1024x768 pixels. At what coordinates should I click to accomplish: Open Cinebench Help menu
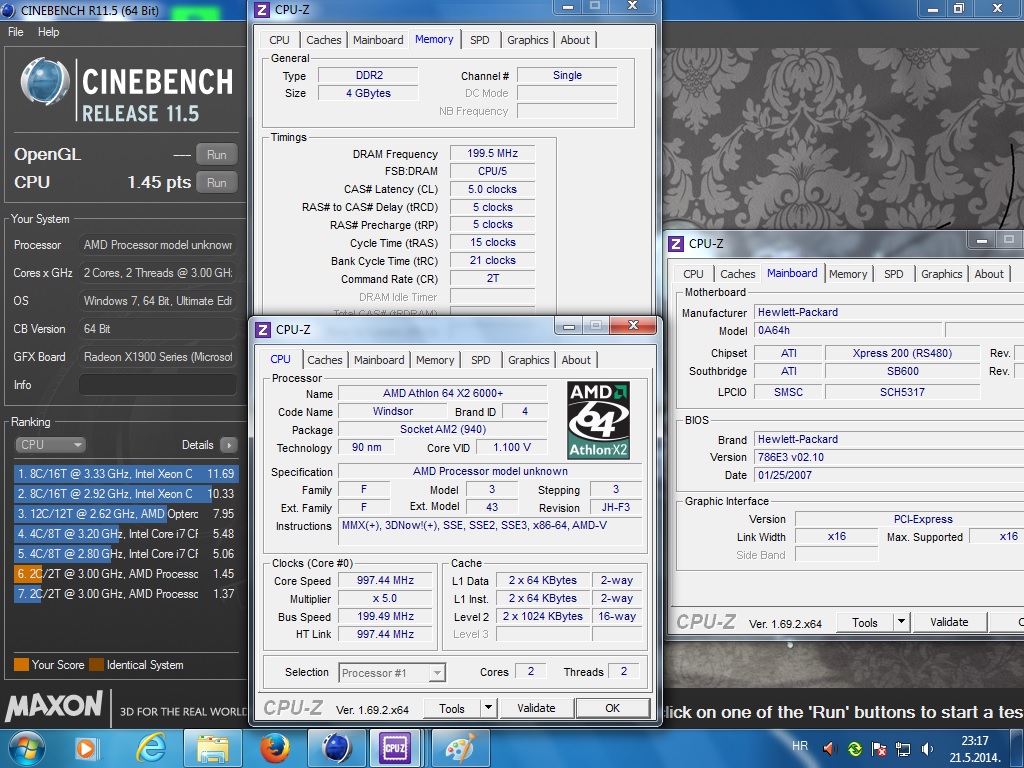pos(48,31)
